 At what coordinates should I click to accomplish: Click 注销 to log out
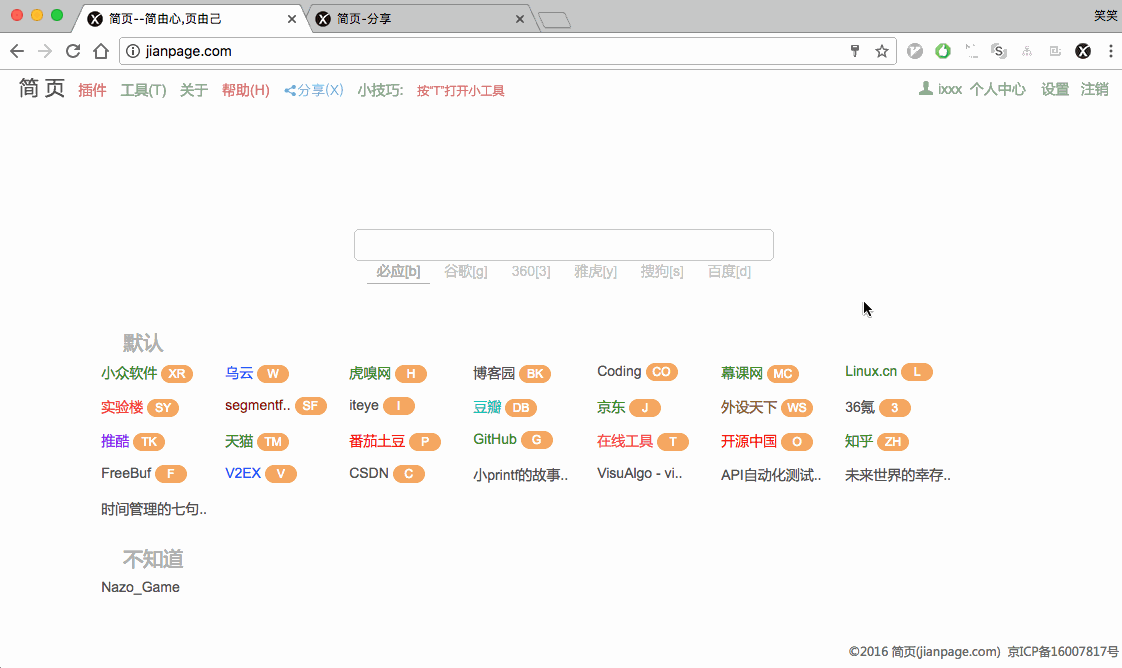click(1095, 89)
